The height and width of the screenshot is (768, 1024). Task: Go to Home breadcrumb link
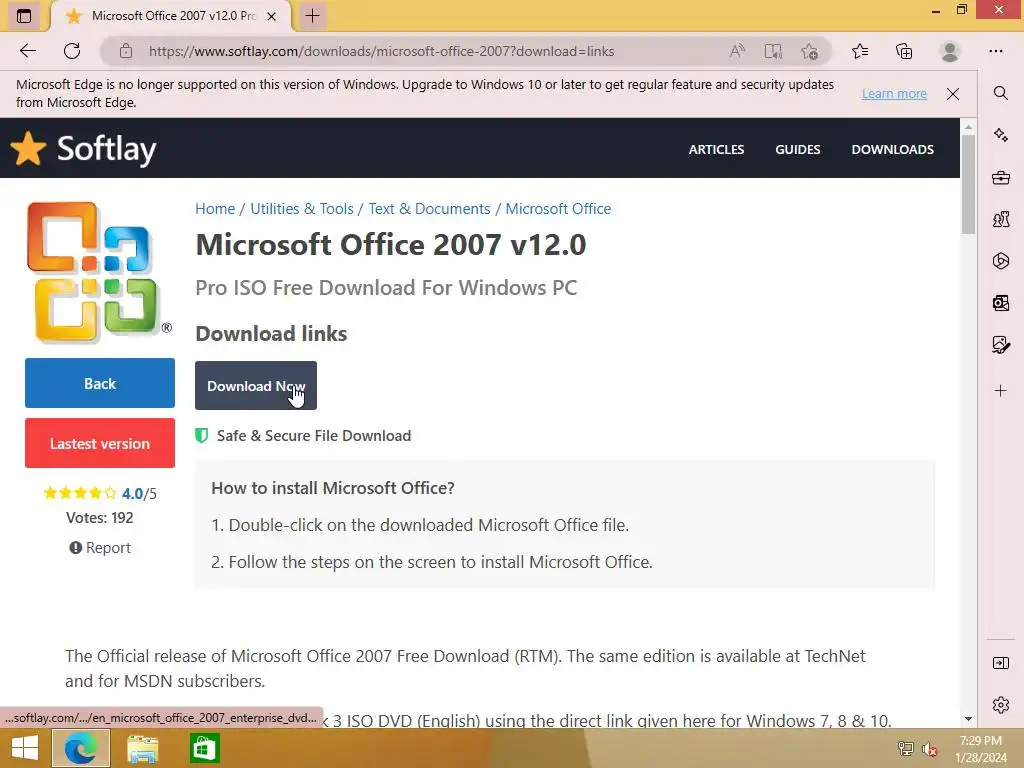(x=215, y=208)
